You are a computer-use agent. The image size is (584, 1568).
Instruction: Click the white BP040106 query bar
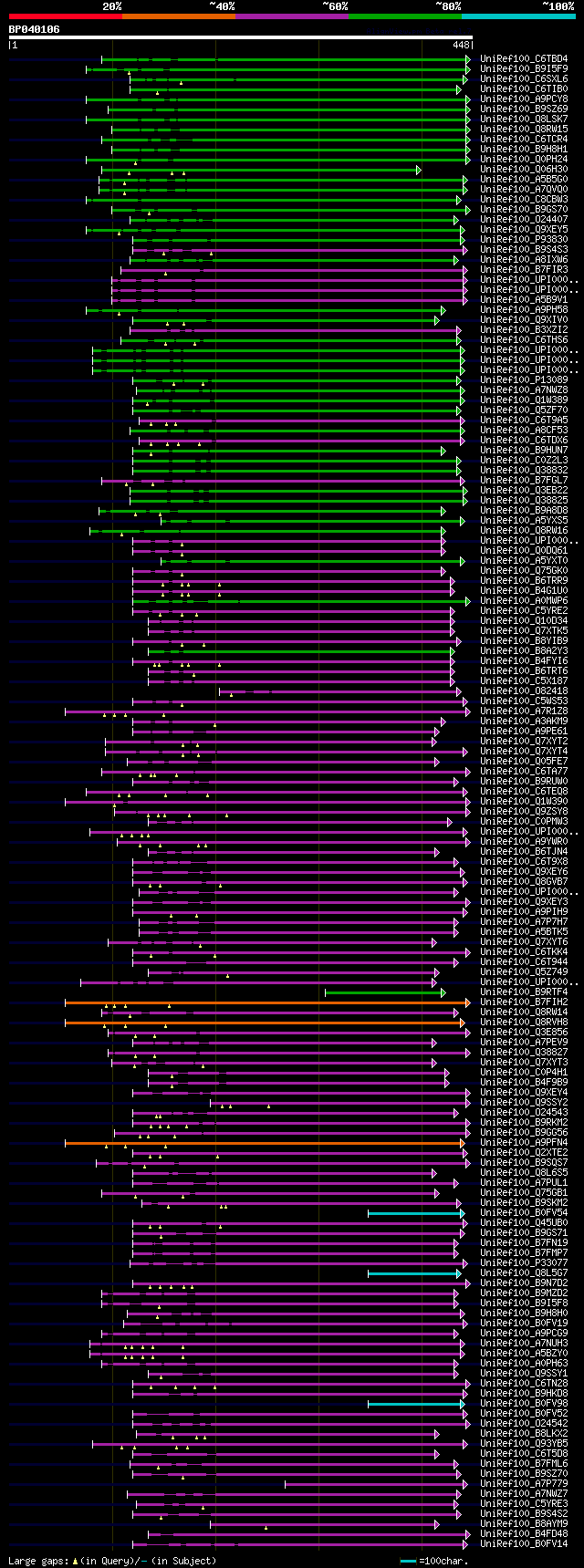(241, 38)
